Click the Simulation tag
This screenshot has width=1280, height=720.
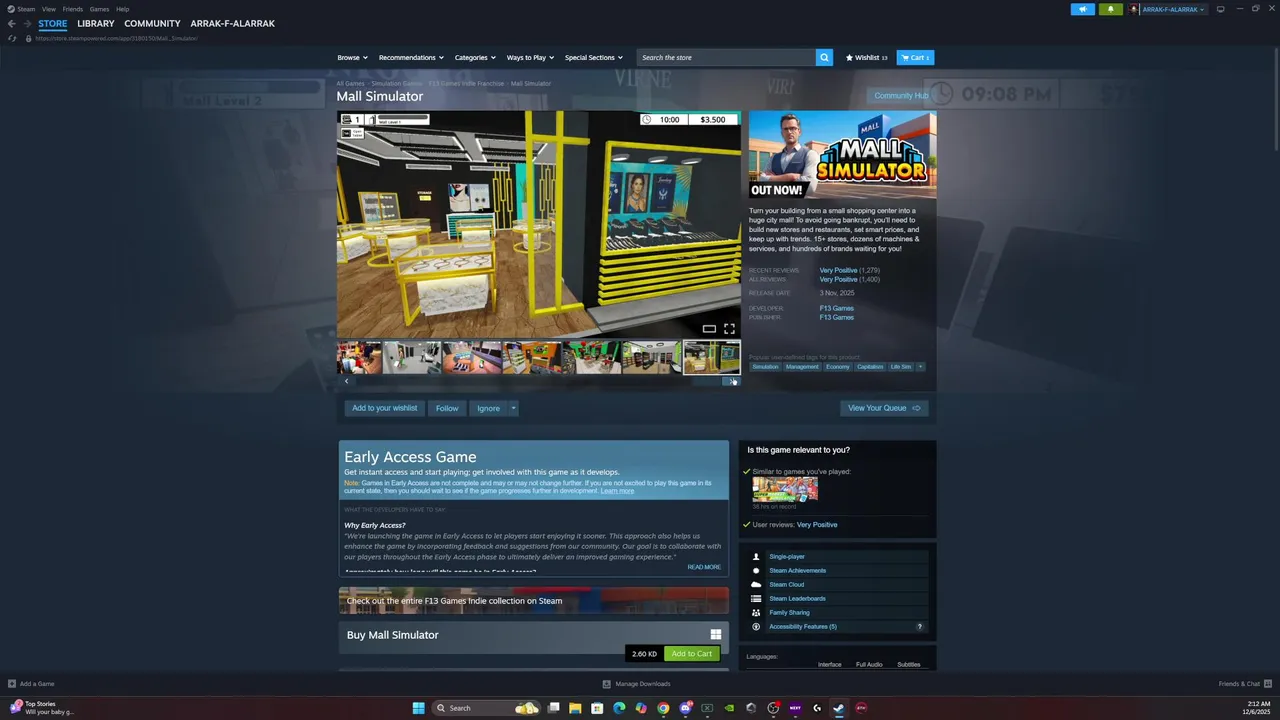click(x=765, y=367)
